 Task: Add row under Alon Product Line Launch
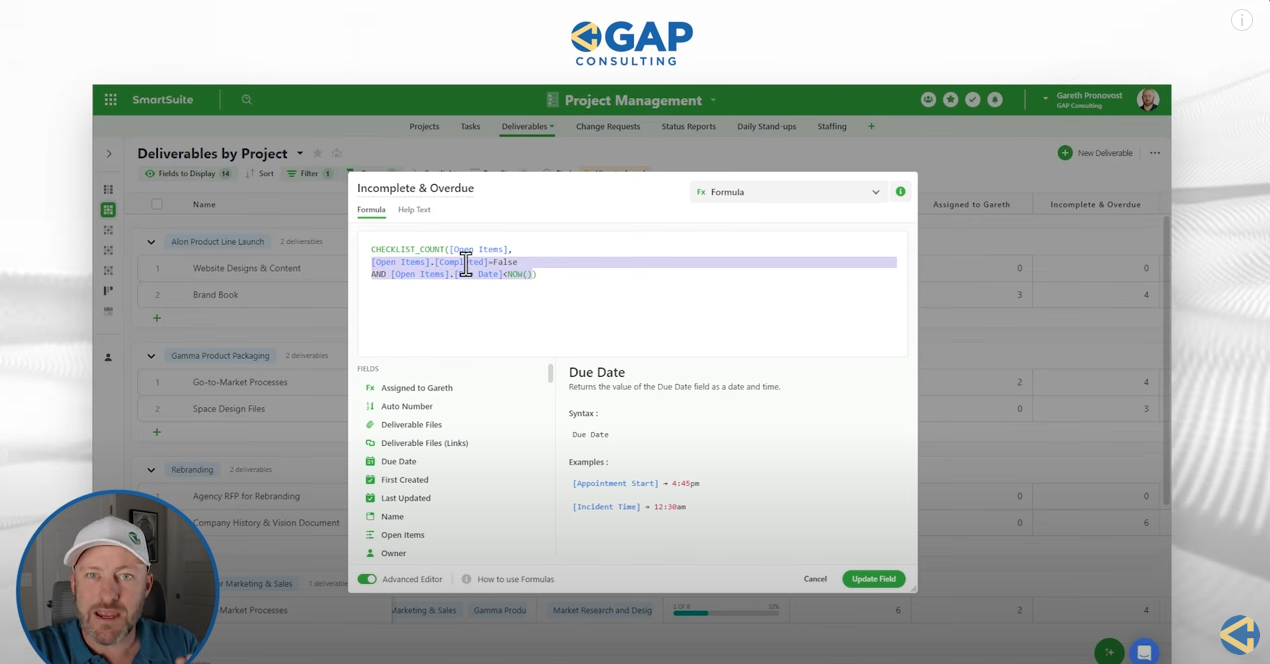point(157,318)
